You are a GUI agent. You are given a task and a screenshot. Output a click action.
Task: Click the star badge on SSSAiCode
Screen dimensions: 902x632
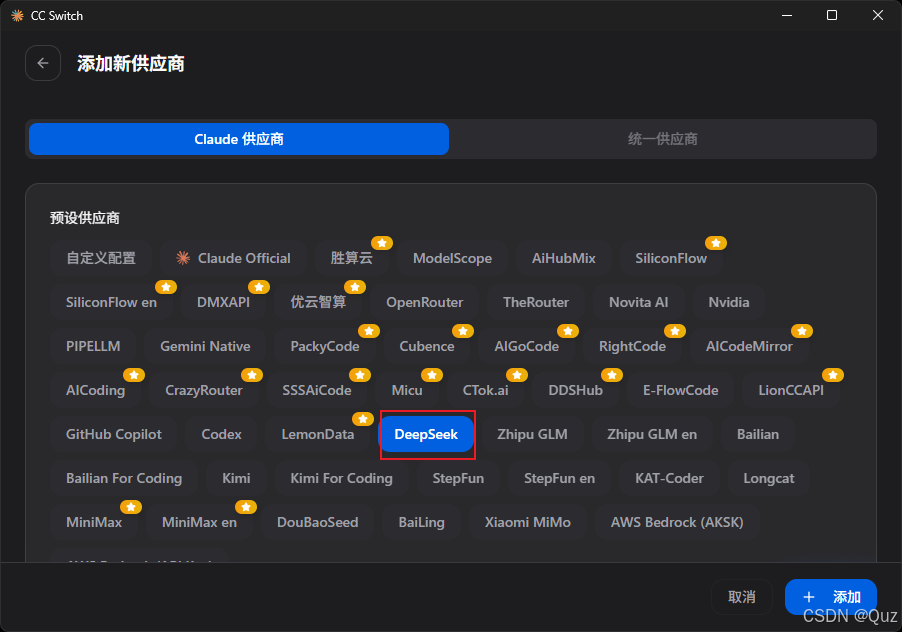(x=360, y=375)
